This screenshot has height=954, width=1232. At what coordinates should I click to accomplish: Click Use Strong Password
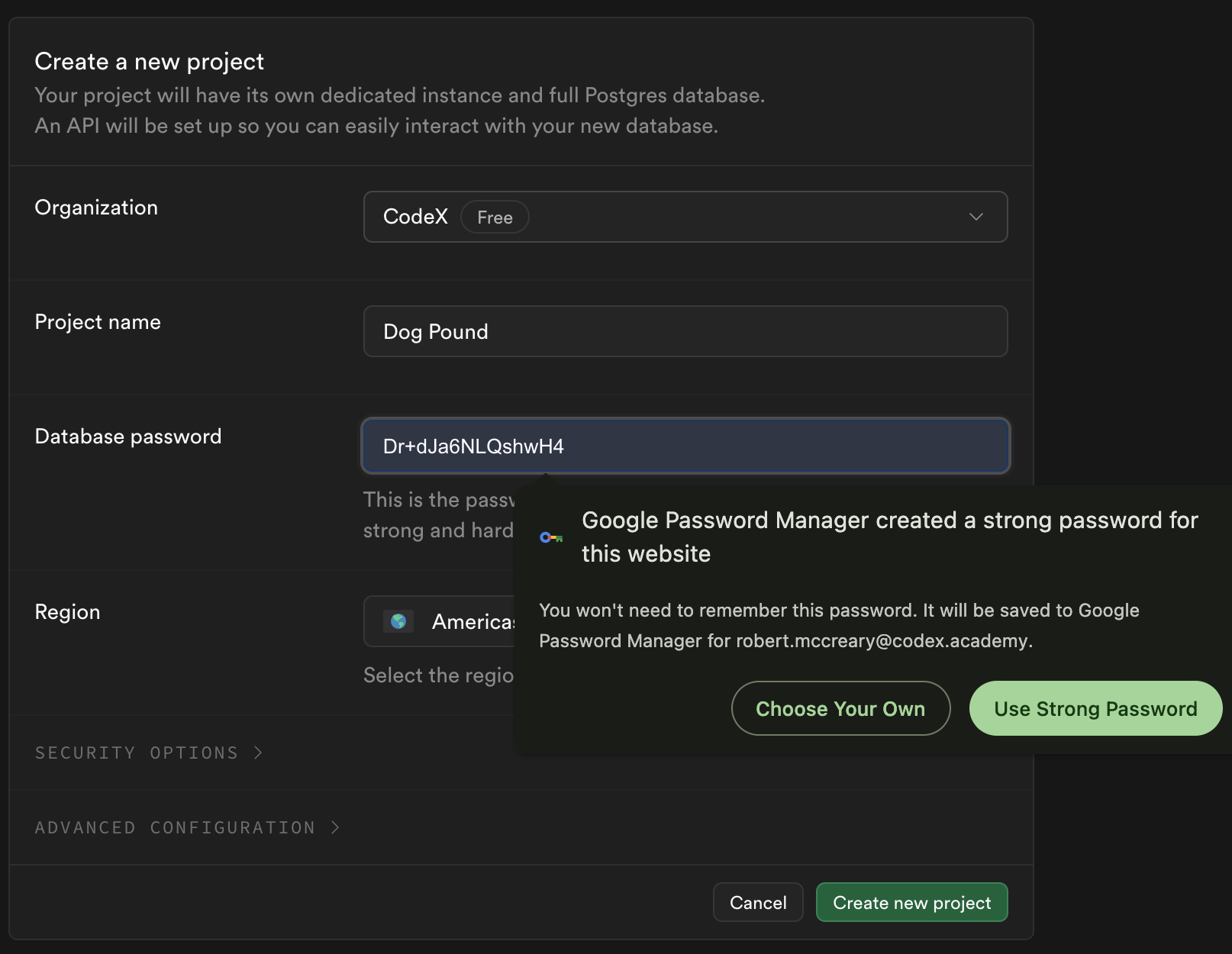(x=1095, y=708)
